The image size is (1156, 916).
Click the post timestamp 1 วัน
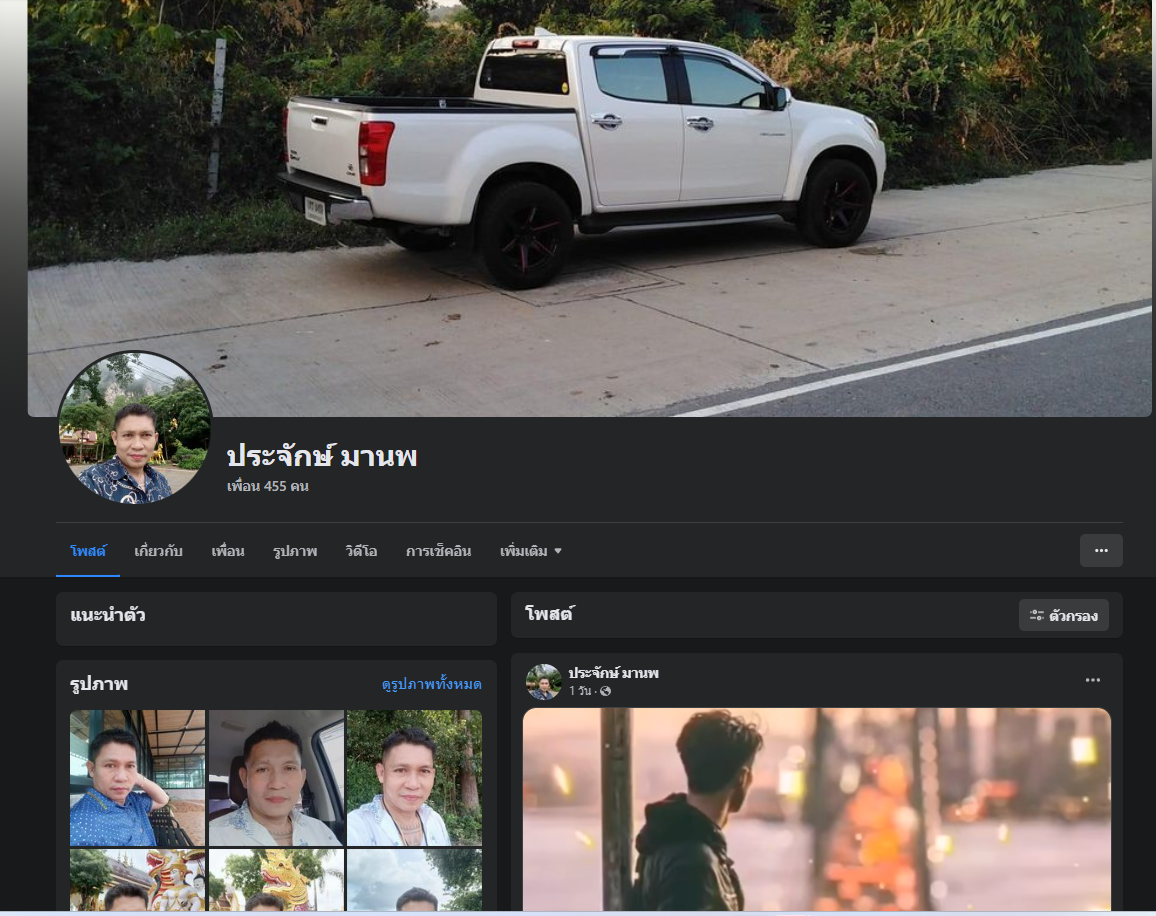coord(580,691)
